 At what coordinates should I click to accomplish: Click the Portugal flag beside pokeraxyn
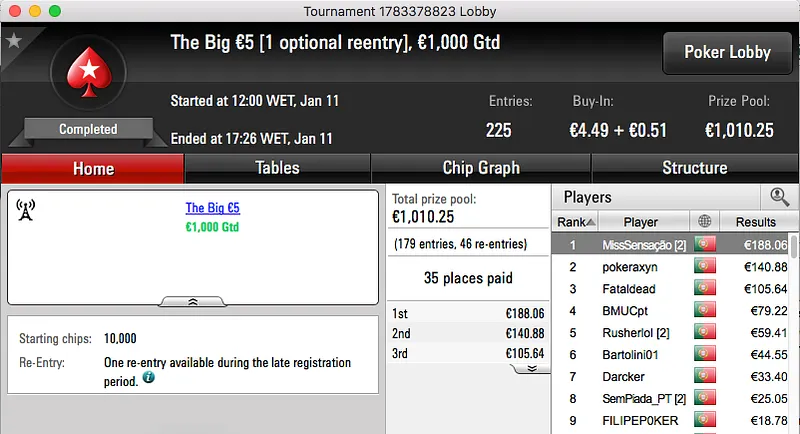[x=704, y=267]
